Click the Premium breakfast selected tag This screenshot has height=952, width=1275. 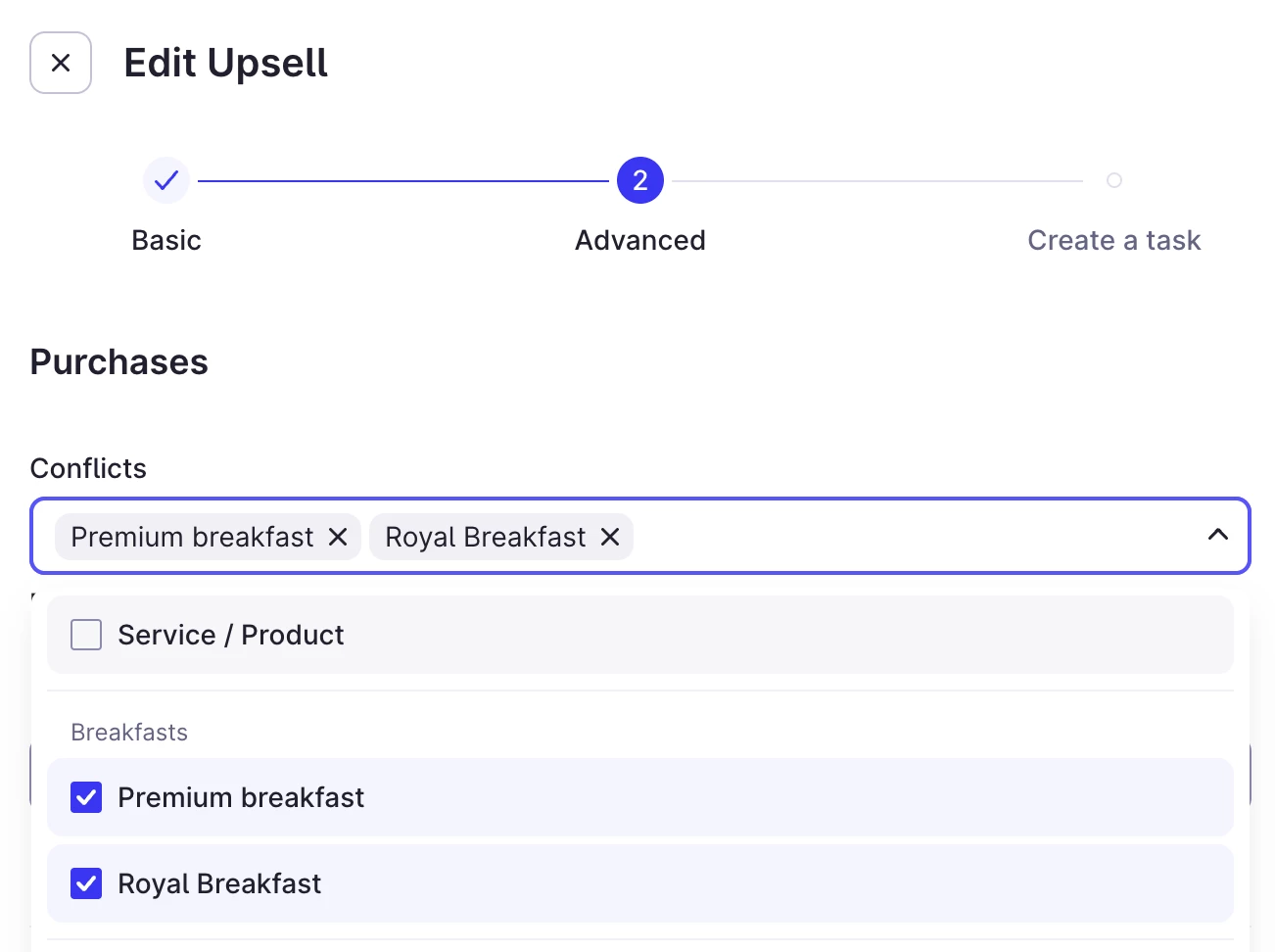click(192, 537)
